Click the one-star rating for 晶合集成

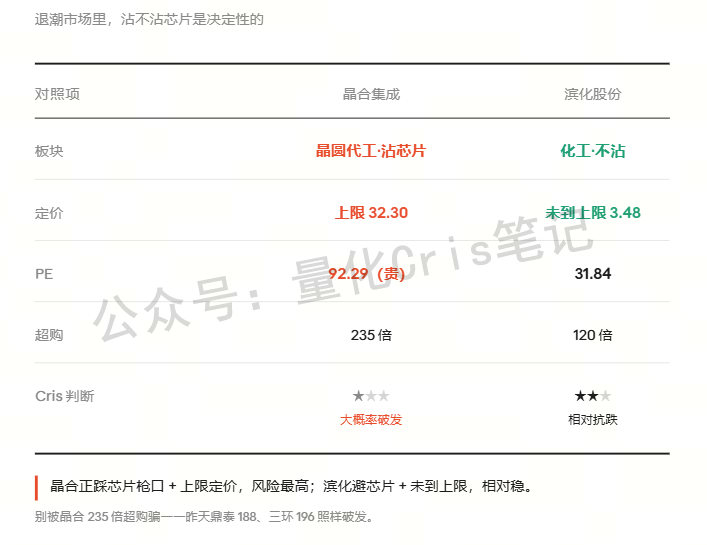pyautogui.click(x=371, y=396)
